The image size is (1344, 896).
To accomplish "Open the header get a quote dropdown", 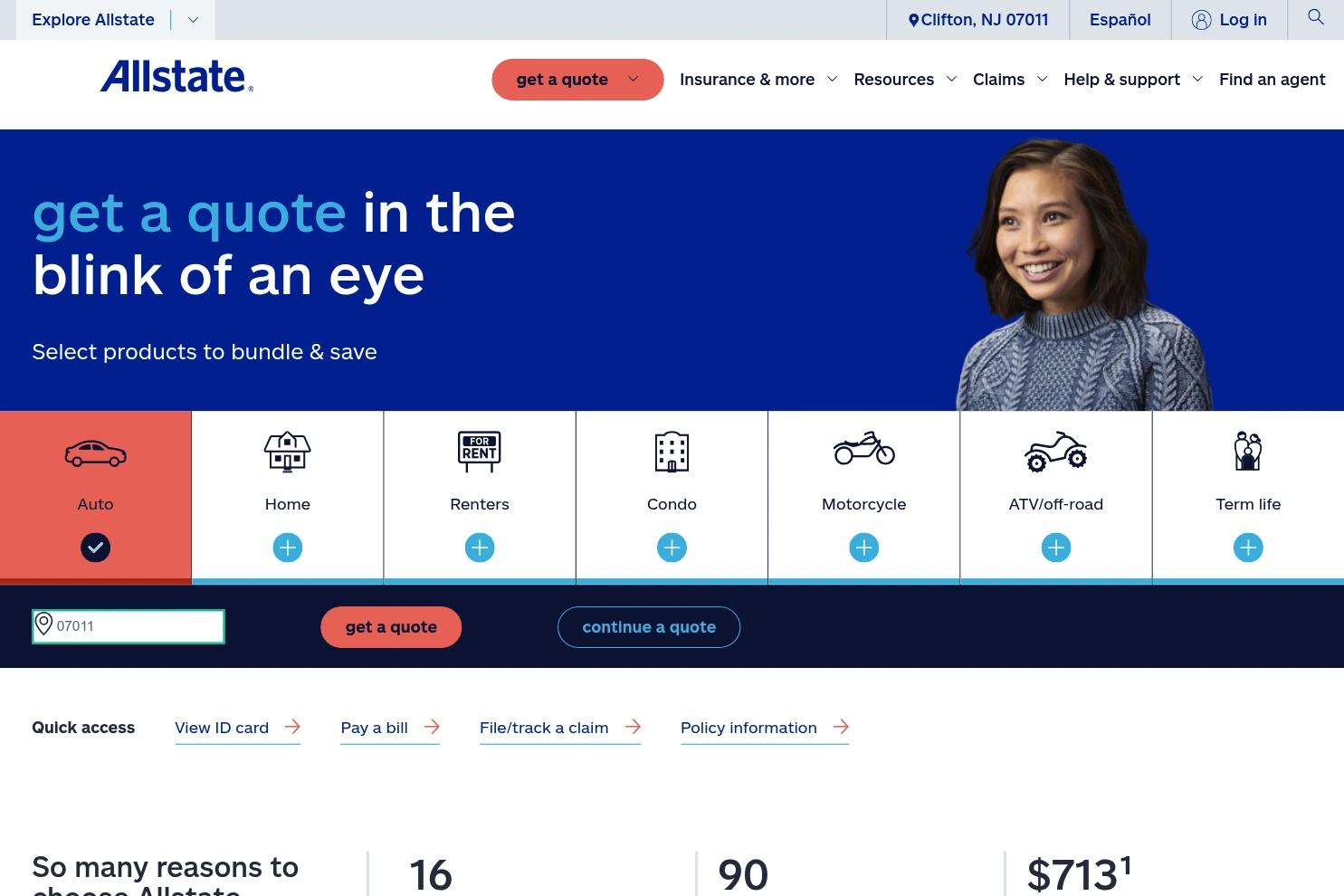I will click(577, 80).
